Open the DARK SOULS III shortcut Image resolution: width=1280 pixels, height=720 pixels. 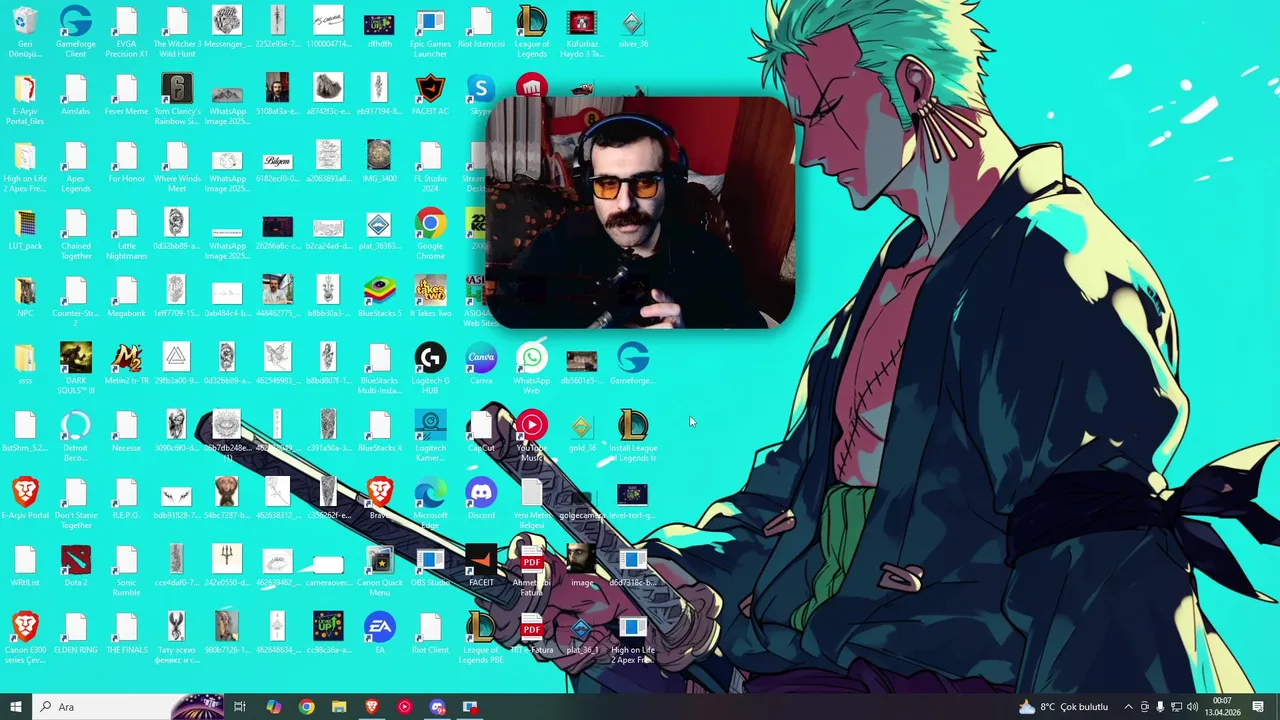click(76, 368)
